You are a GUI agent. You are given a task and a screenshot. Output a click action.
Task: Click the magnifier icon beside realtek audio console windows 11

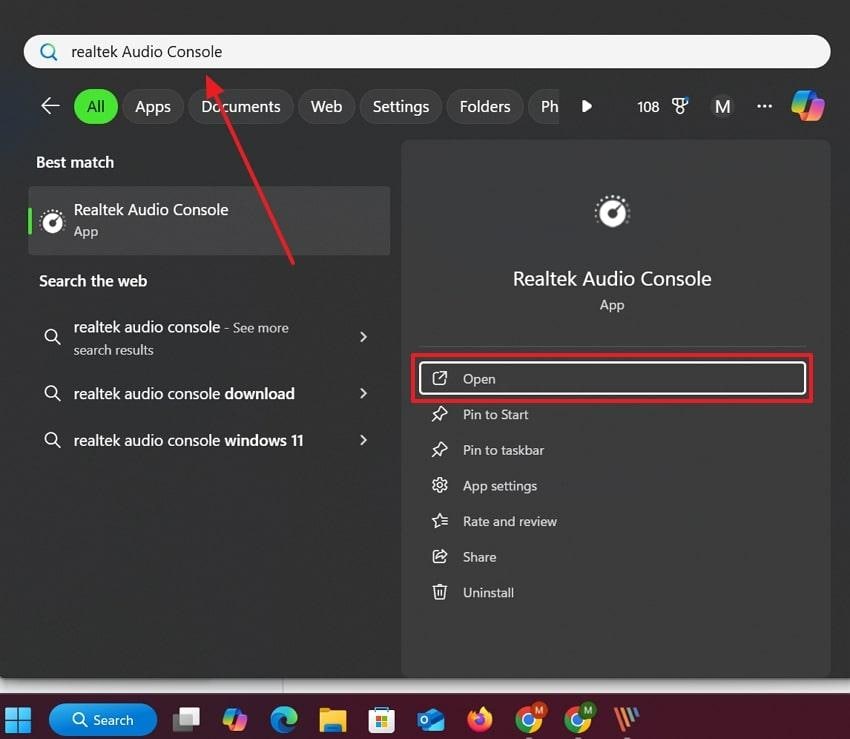52,440
